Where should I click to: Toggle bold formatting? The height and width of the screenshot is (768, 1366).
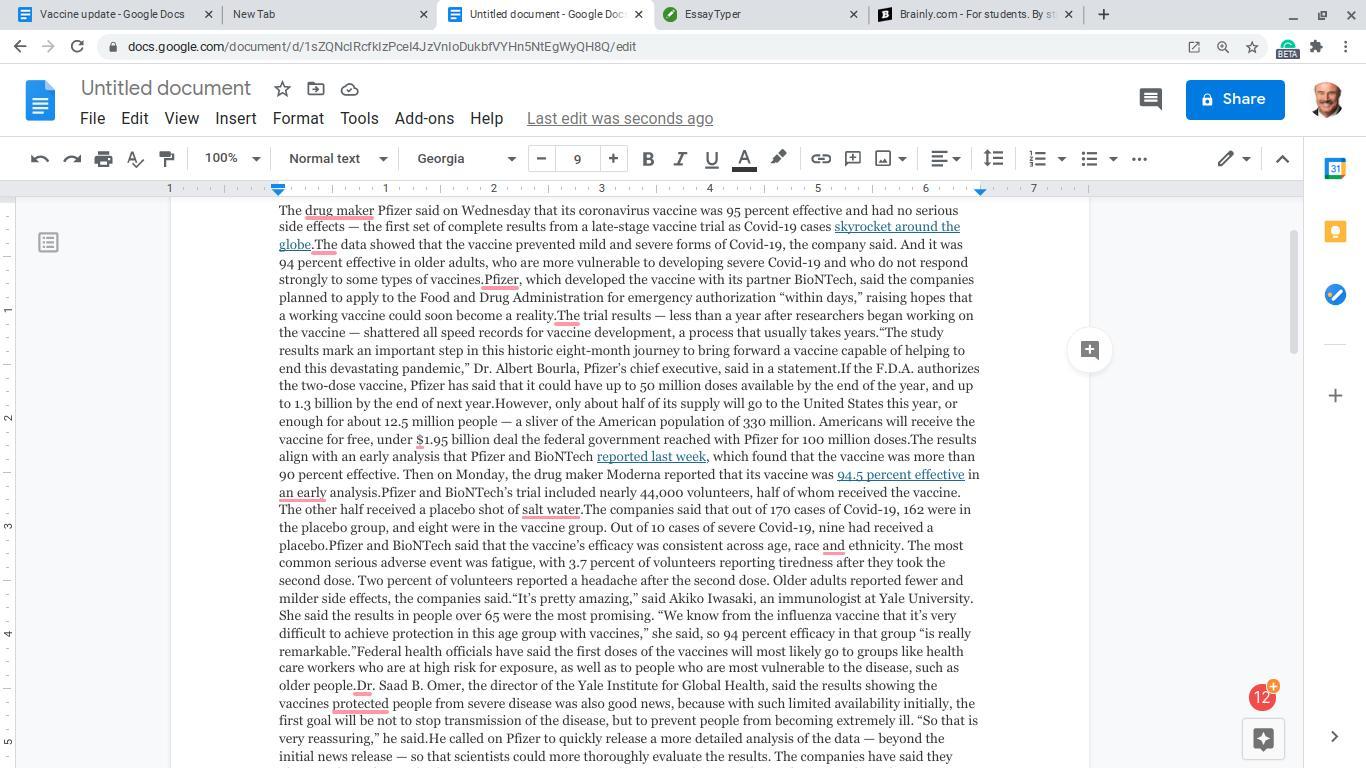tap(648, 159)
